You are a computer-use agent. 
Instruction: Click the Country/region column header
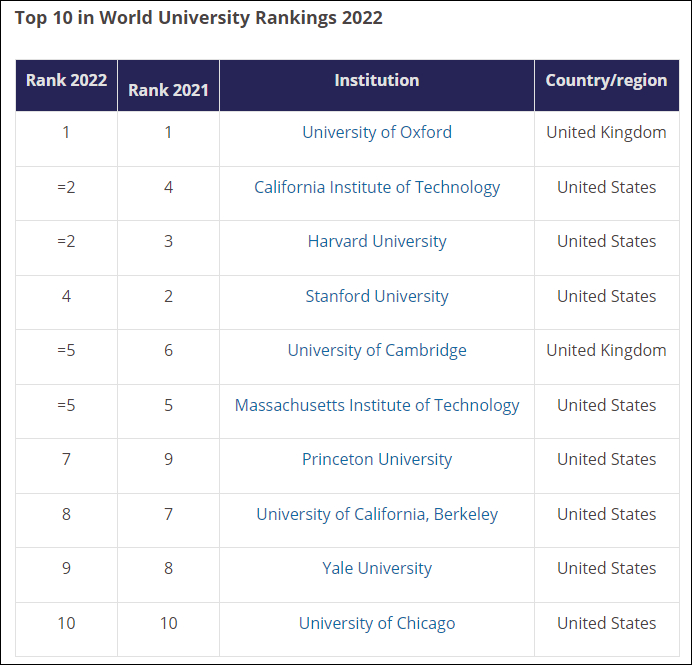click(606, 81)
